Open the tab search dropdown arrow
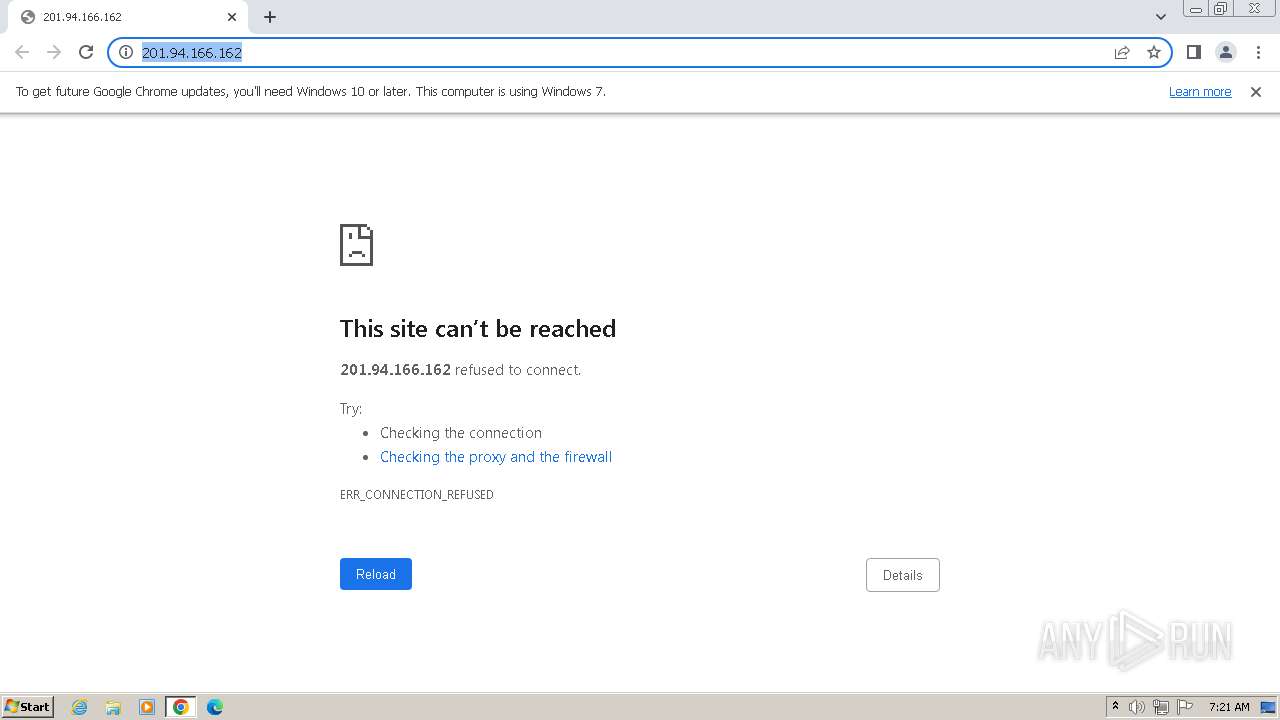The height and width of the screenshot is (720, 1280). (1161, 17)
